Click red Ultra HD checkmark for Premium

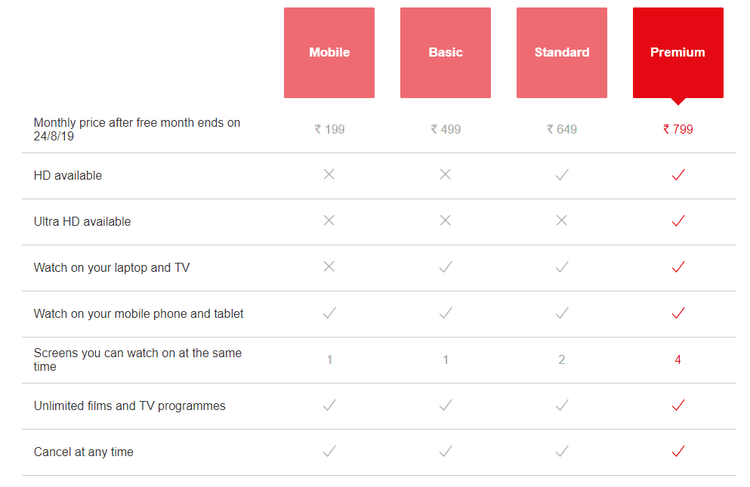pyautogui.click(x=678, y=221)
